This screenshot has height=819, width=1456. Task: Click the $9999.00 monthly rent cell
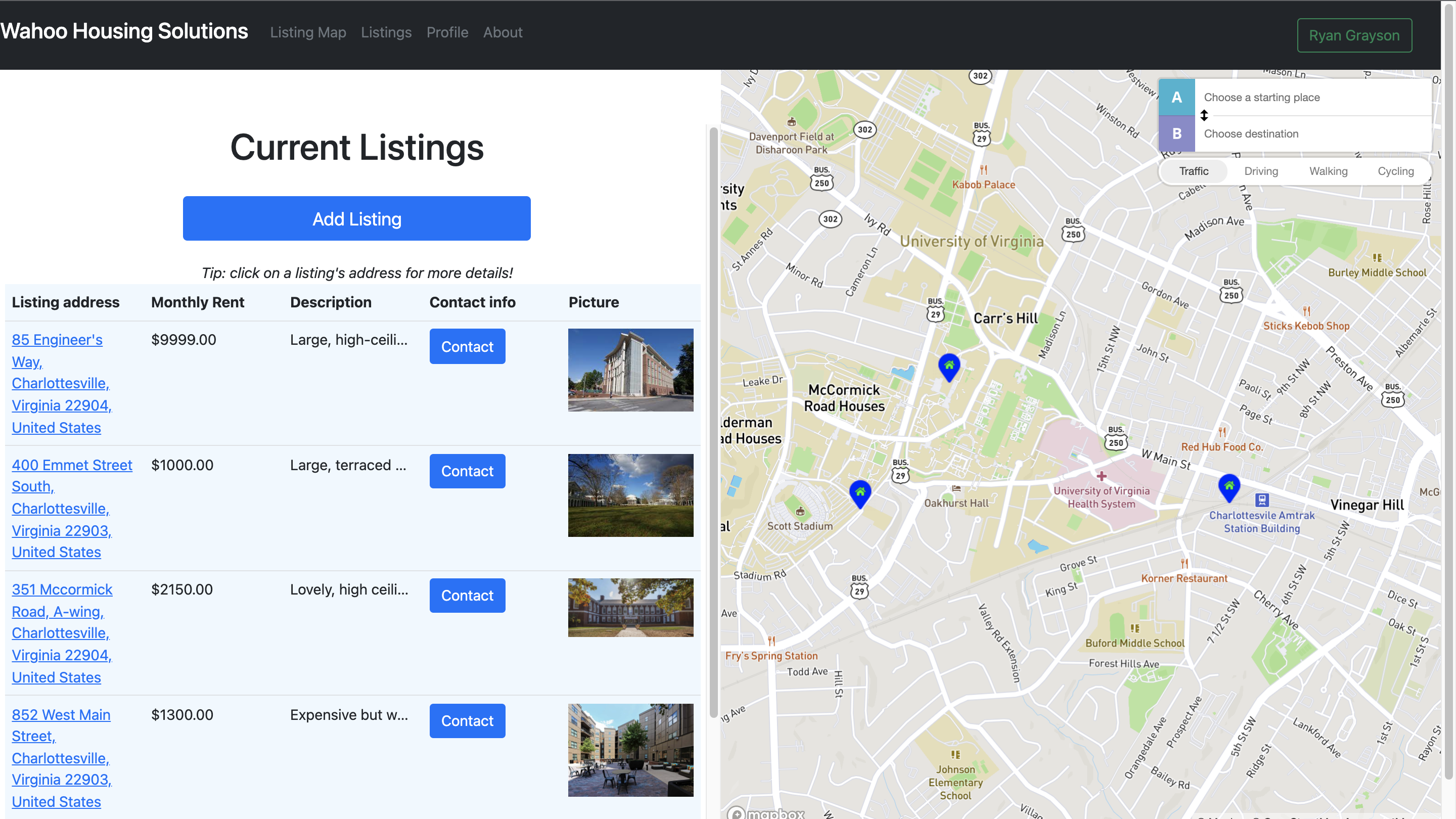tap(183, 340)
